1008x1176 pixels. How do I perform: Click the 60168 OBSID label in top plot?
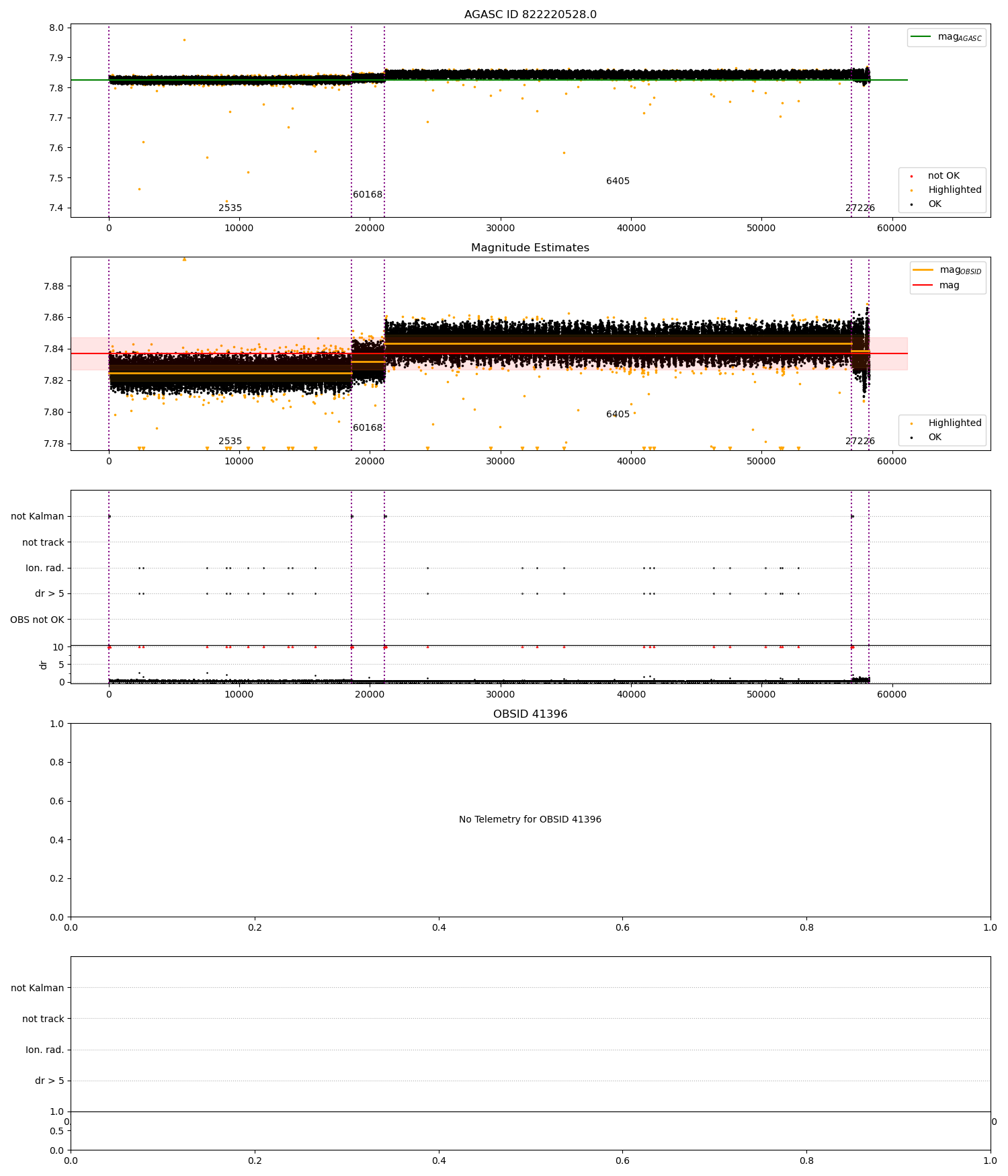tap(368, 195)
